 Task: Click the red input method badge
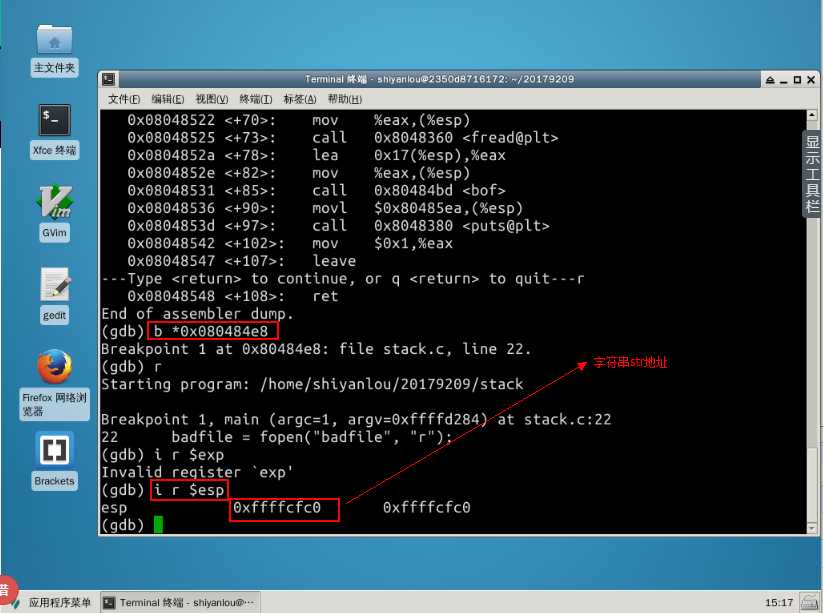click(x=6, y=588)
